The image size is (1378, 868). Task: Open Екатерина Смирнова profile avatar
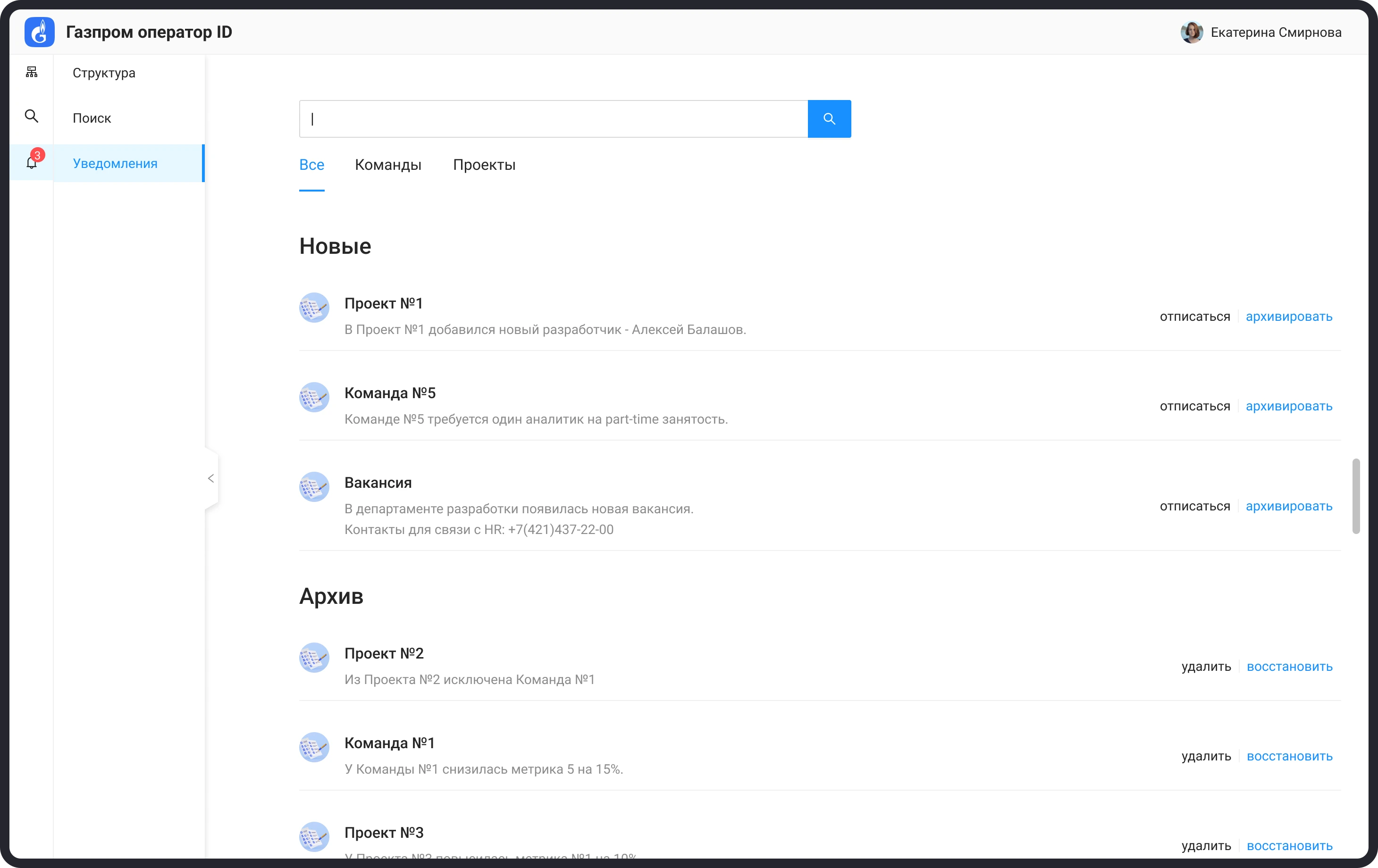[x=1192, y=32]
